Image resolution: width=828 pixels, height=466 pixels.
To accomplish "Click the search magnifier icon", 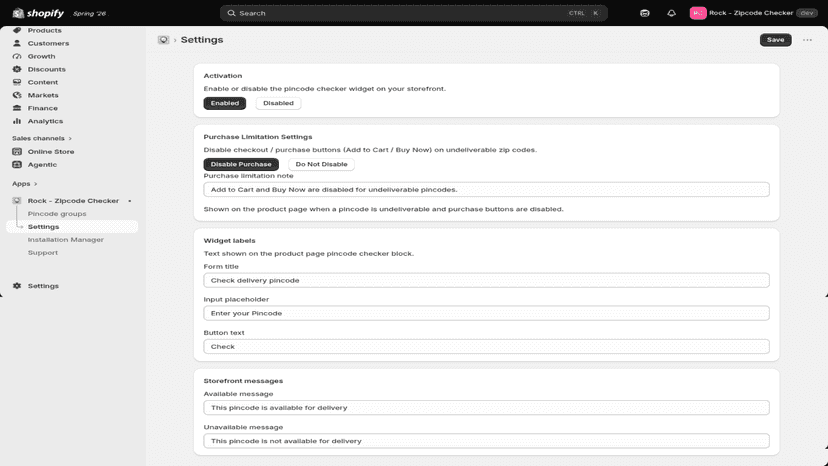I will click(231, 13).
